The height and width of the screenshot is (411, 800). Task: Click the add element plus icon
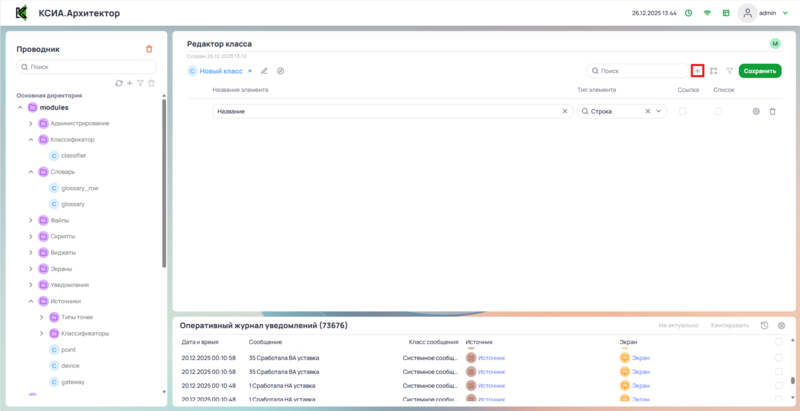[697, 71]
